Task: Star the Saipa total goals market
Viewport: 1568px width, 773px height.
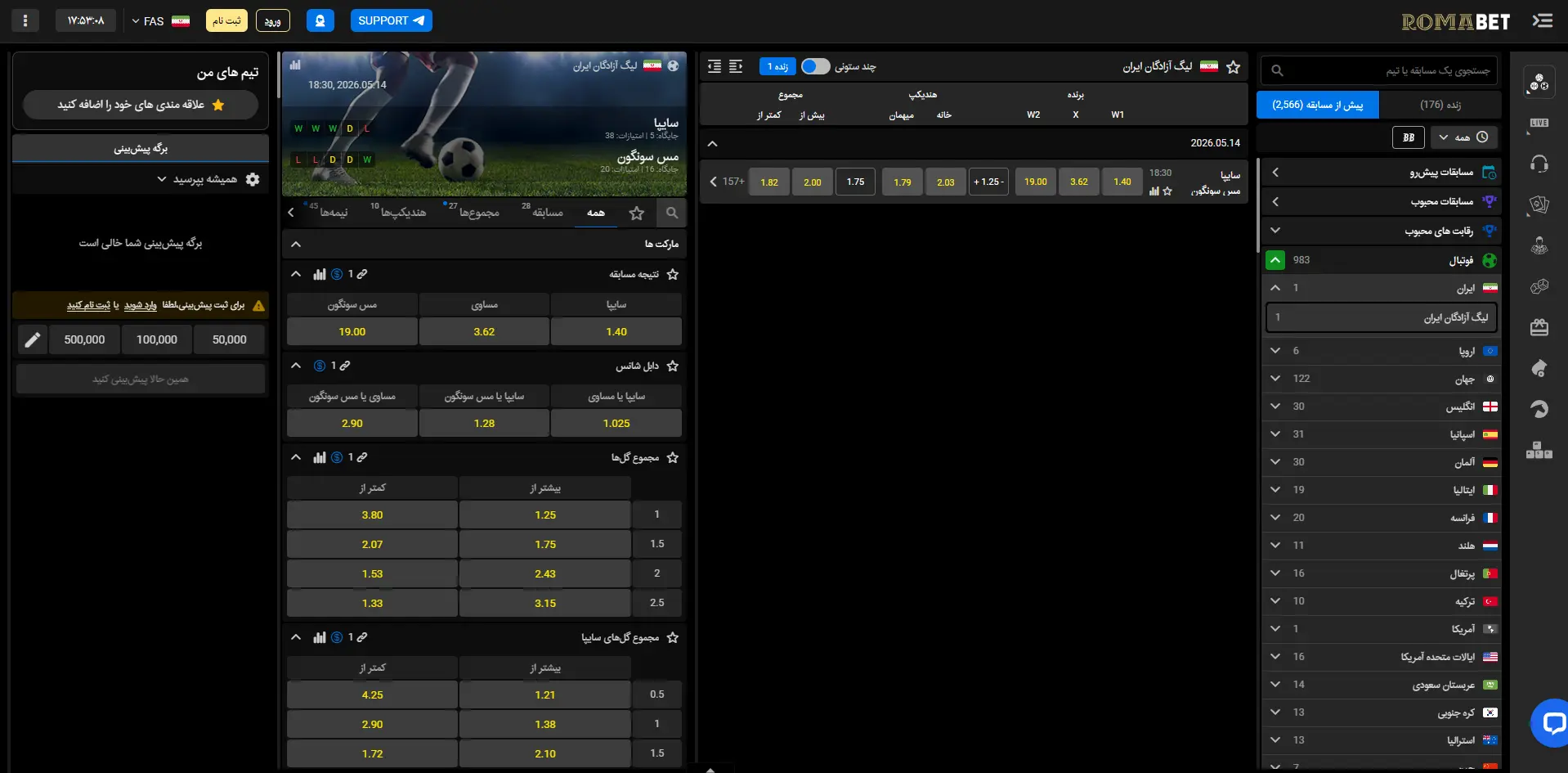Action: coord(673,638)
